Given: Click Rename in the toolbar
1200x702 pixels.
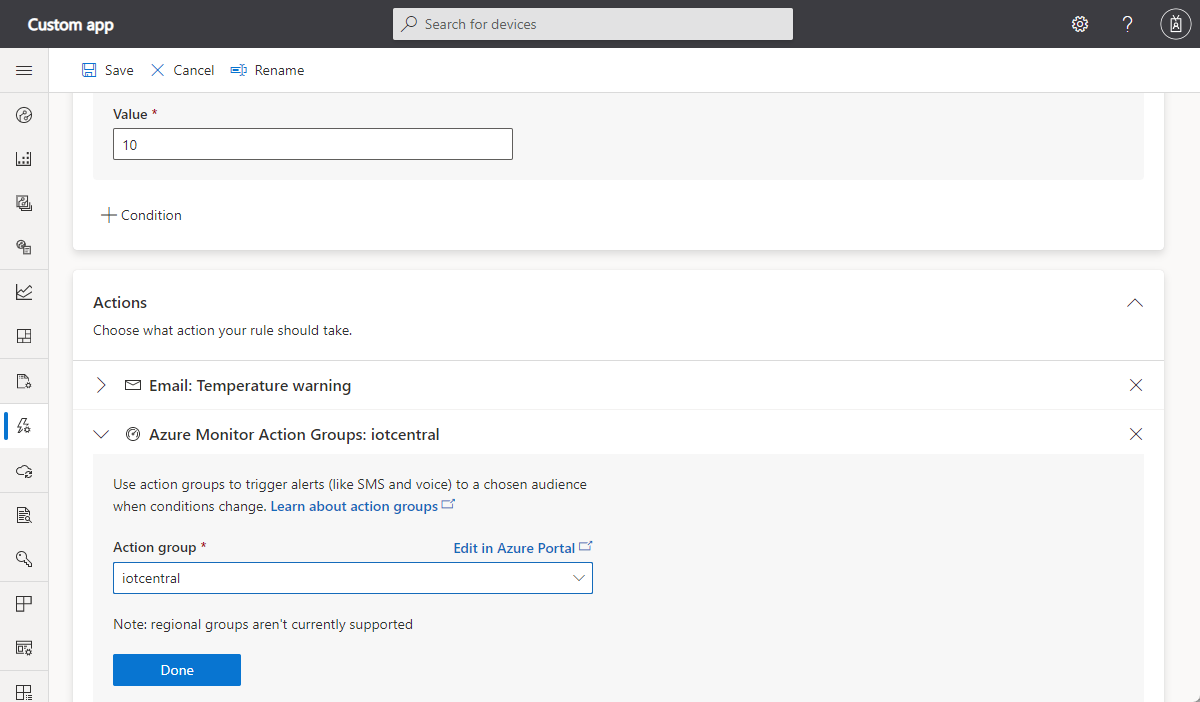Looking at the screenshot, I should tap(267, 70).
